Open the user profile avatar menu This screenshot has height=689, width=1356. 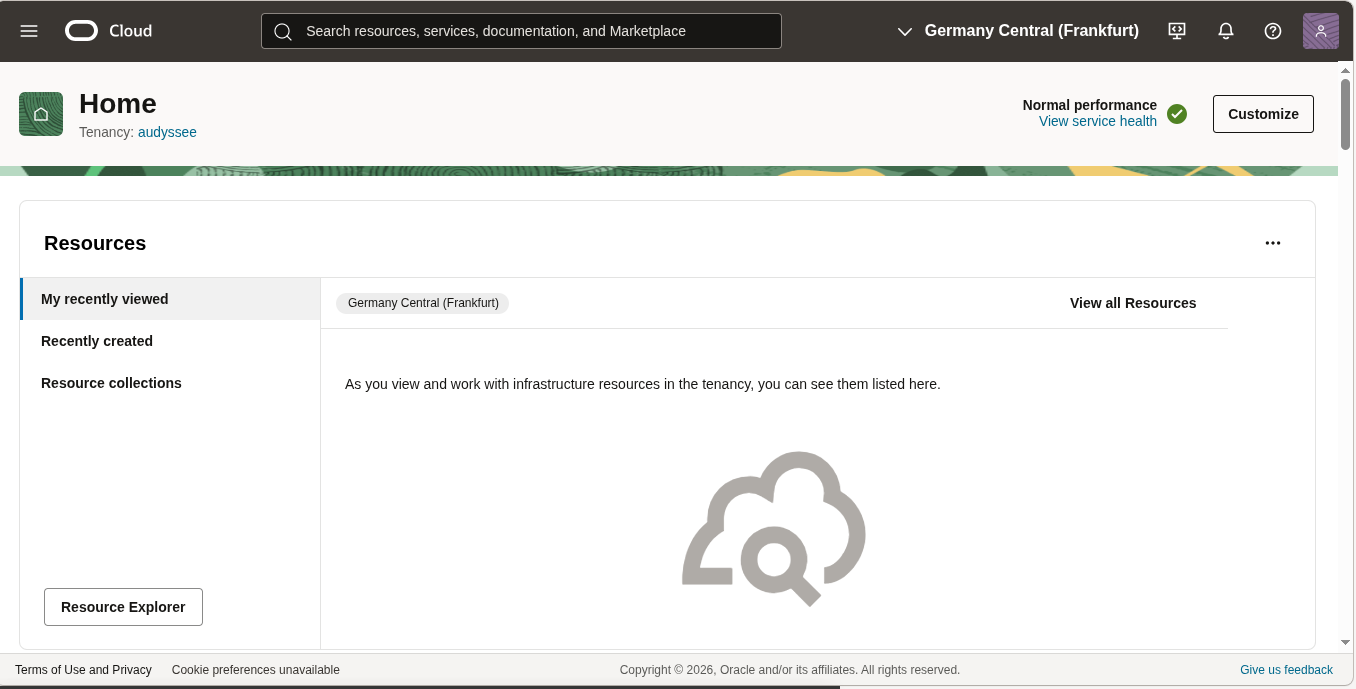[1321, 31]
